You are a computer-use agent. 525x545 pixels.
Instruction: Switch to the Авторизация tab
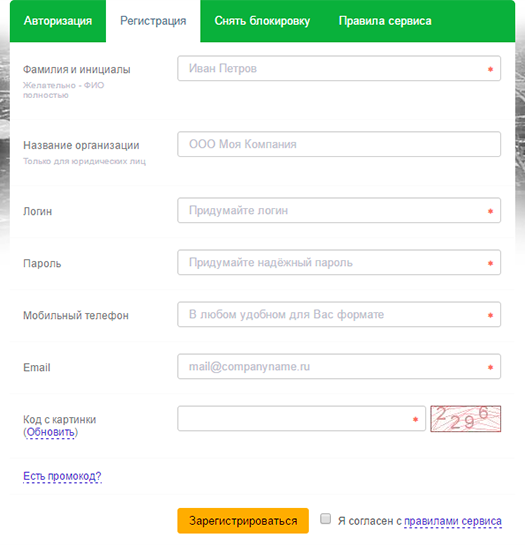58,21
